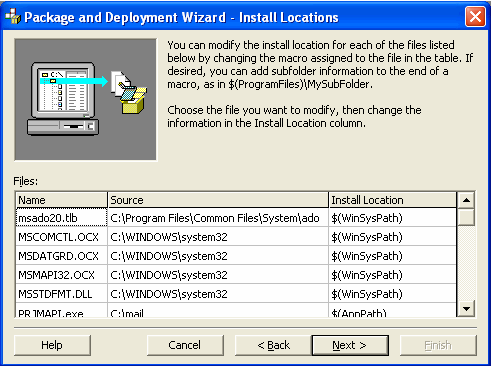Click the file list scroll up arrow
491x366 pixels.
(466, 200)
